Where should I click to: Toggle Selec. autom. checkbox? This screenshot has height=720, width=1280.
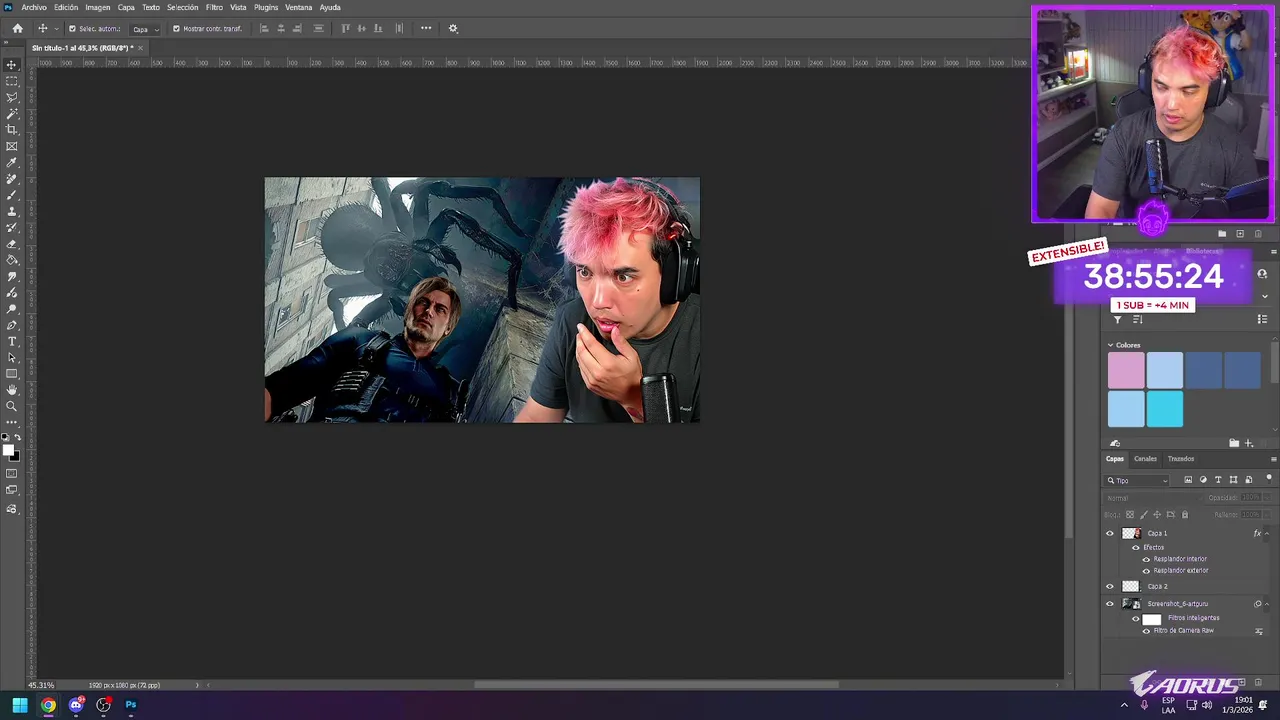pyautogui.click(x=72, y=28)
